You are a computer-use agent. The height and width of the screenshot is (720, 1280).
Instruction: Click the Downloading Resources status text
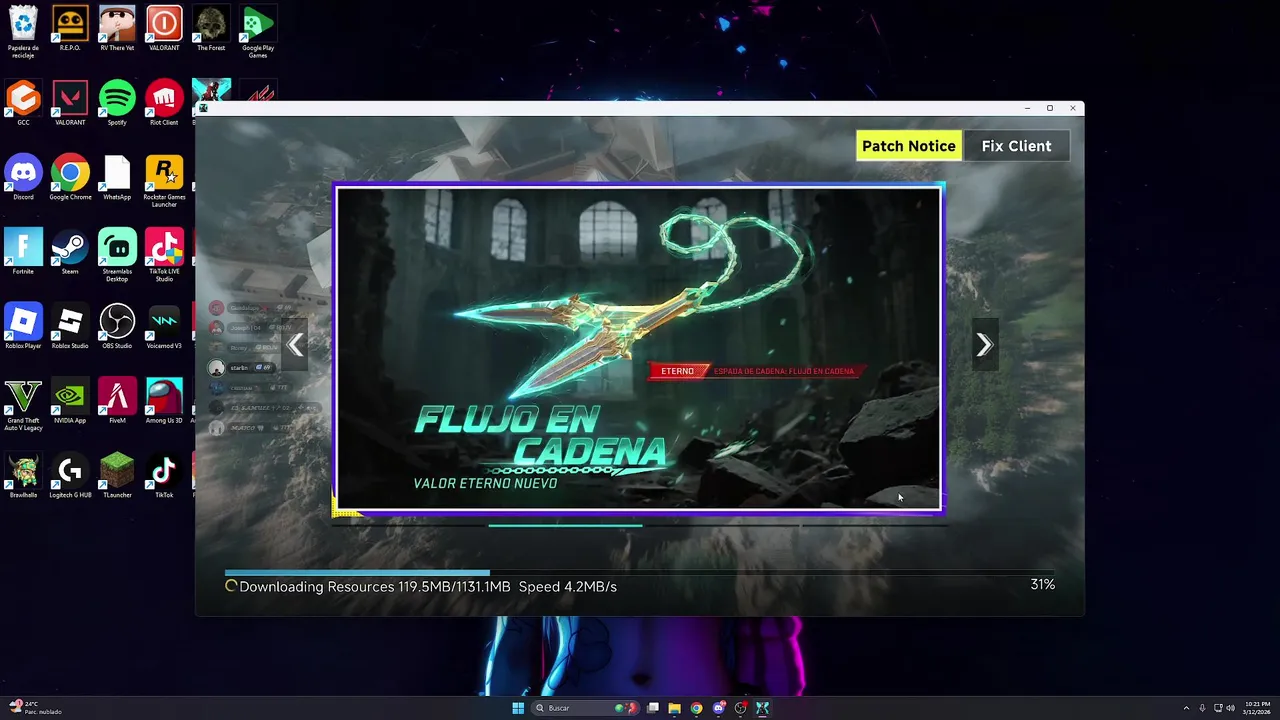[x=428, y=587]
